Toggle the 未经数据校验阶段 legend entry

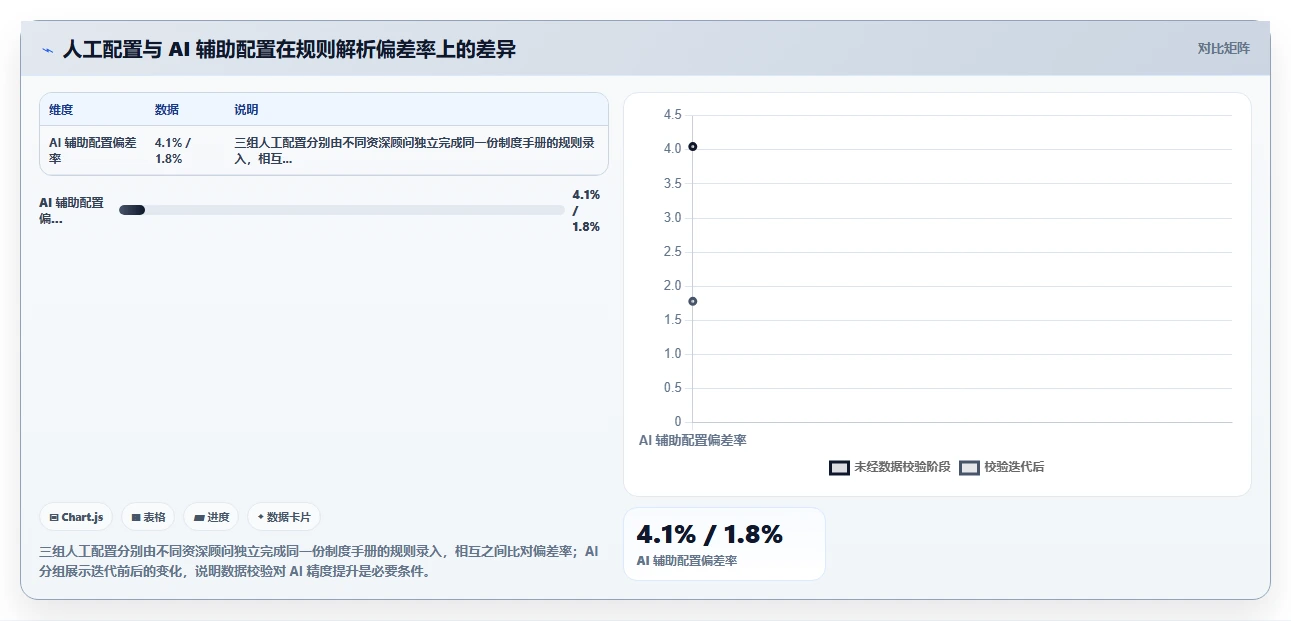tap(890, 467)
